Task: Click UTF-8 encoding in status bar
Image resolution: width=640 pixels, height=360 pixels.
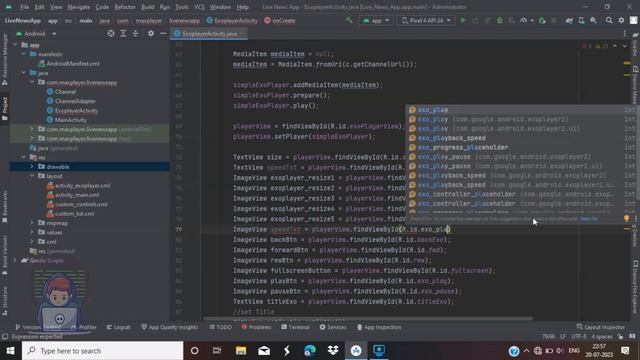Action: pyautogui.click(x=579, y=337)
